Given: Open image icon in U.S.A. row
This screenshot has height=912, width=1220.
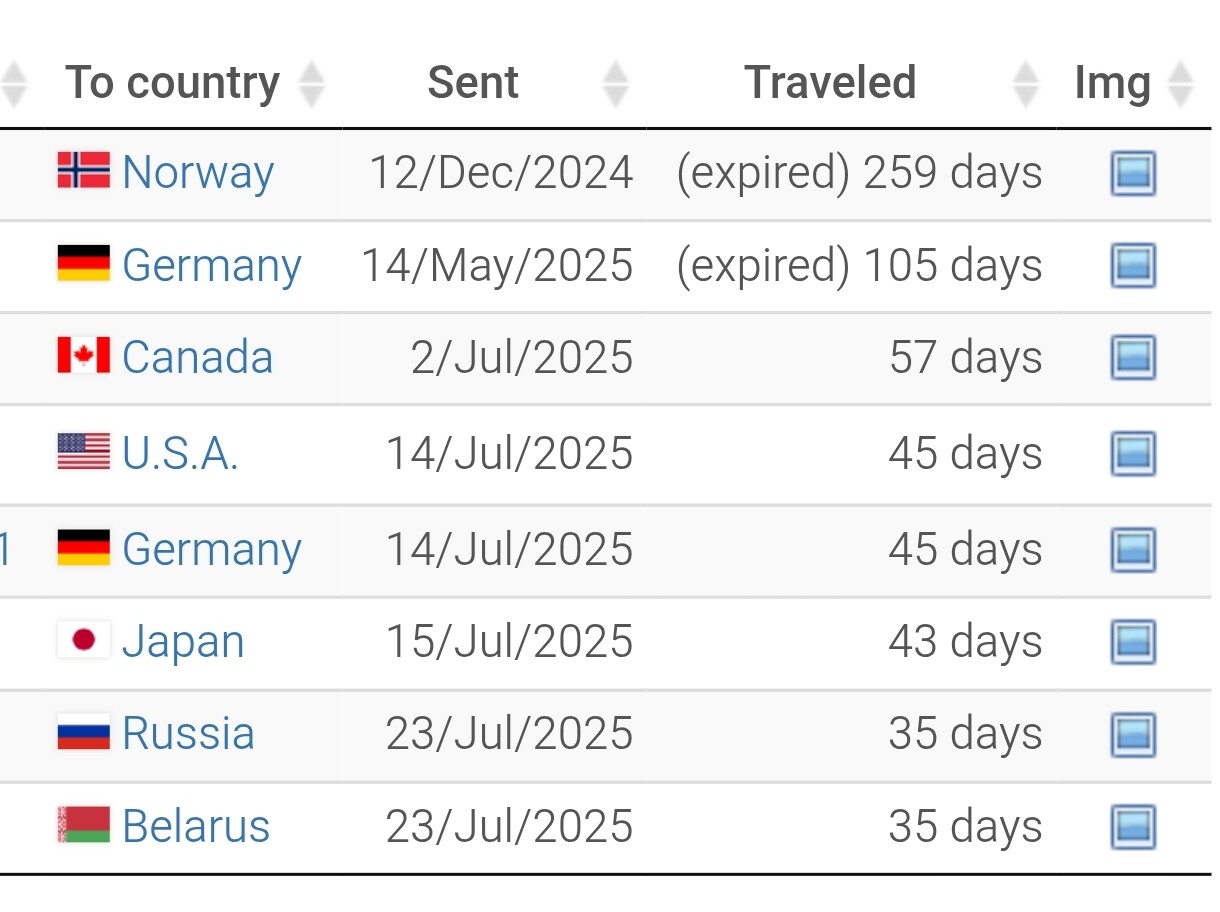Looking at the screenshot, I should pos(1133,454).
